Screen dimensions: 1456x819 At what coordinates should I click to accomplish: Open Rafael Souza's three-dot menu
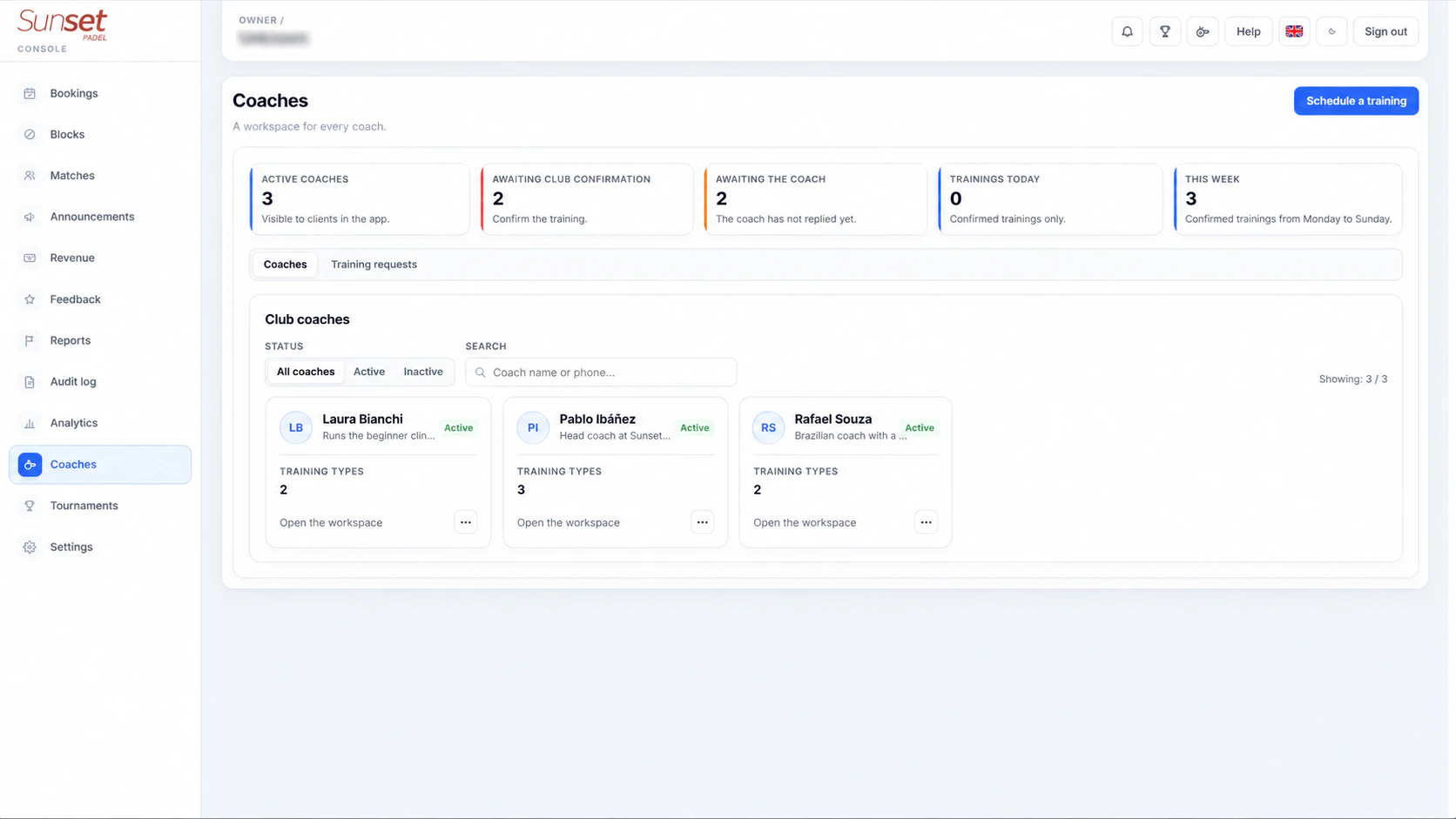pyautogui.click(x=927, y=522)
